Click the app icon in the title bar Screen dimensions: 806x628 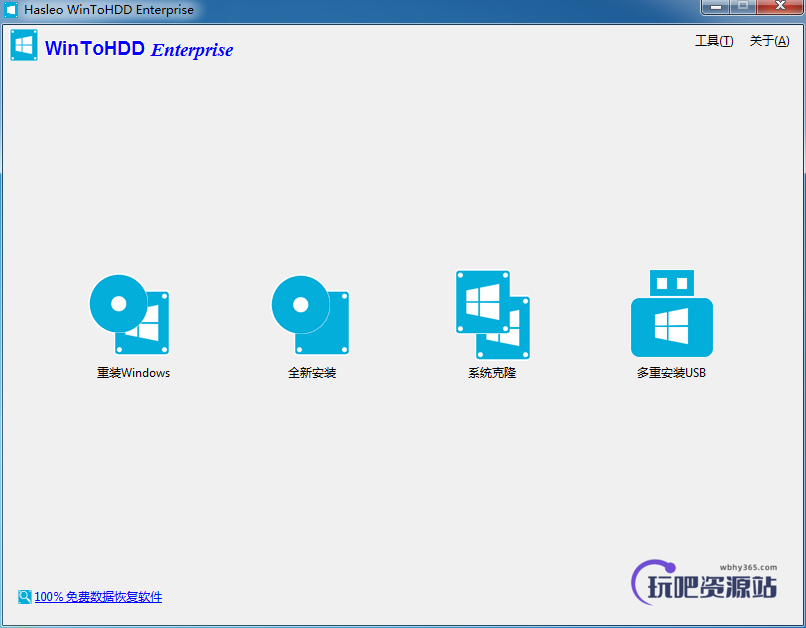[11, 10]
